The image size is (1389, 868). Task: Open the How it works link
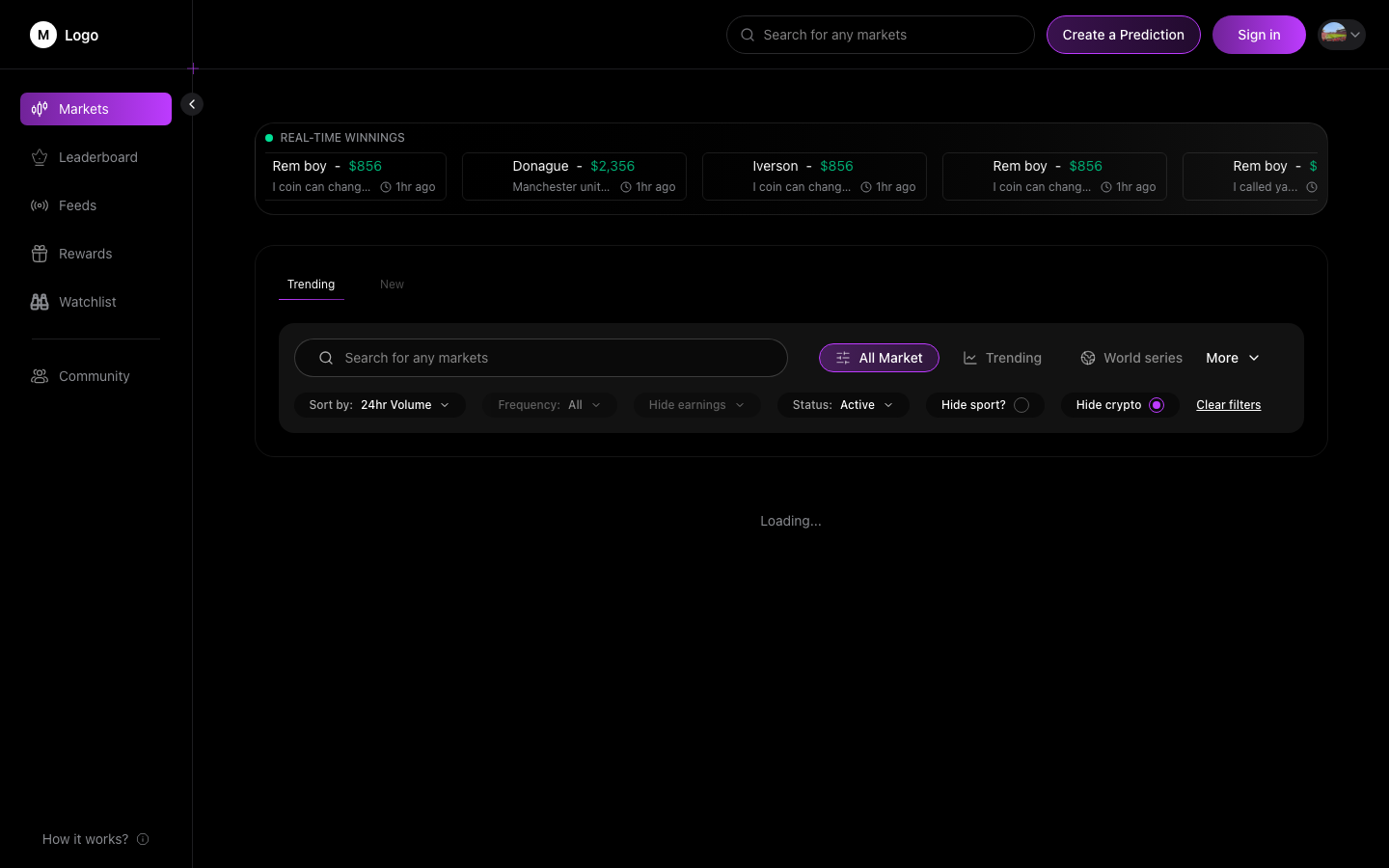click(x=95, y=839)
